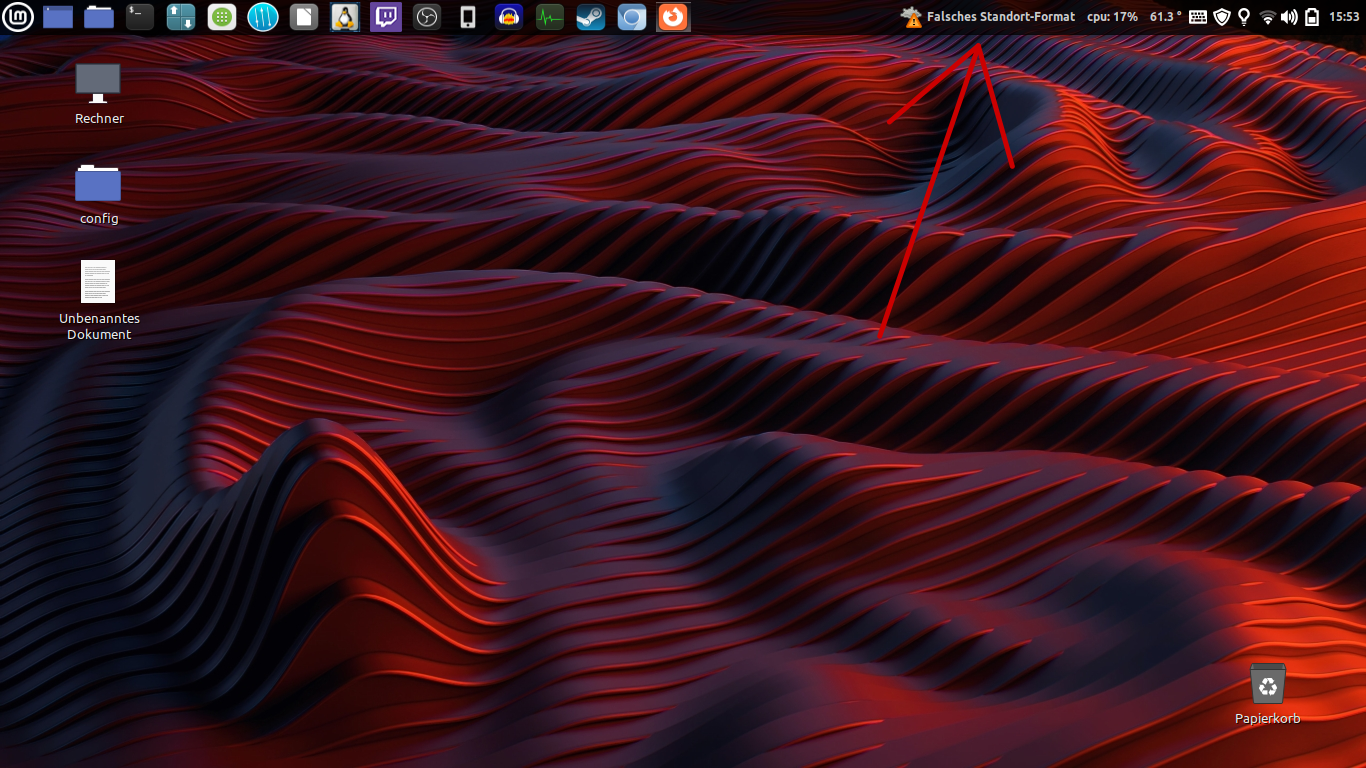Select the Papierkorb trash icon

pos(1267,693)
